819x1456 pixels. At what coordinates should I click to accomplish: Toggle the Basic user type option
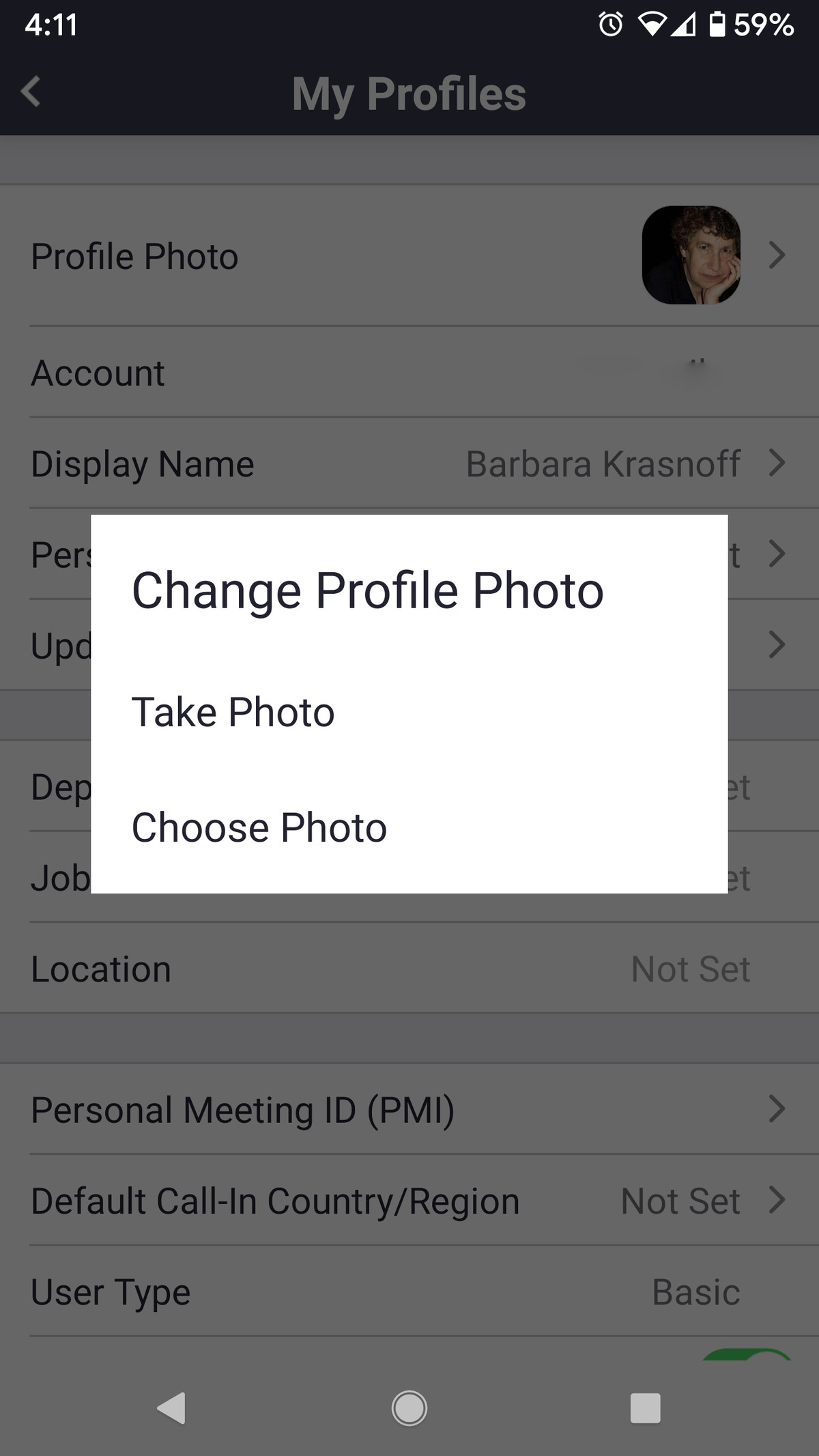pos(695,1291)
